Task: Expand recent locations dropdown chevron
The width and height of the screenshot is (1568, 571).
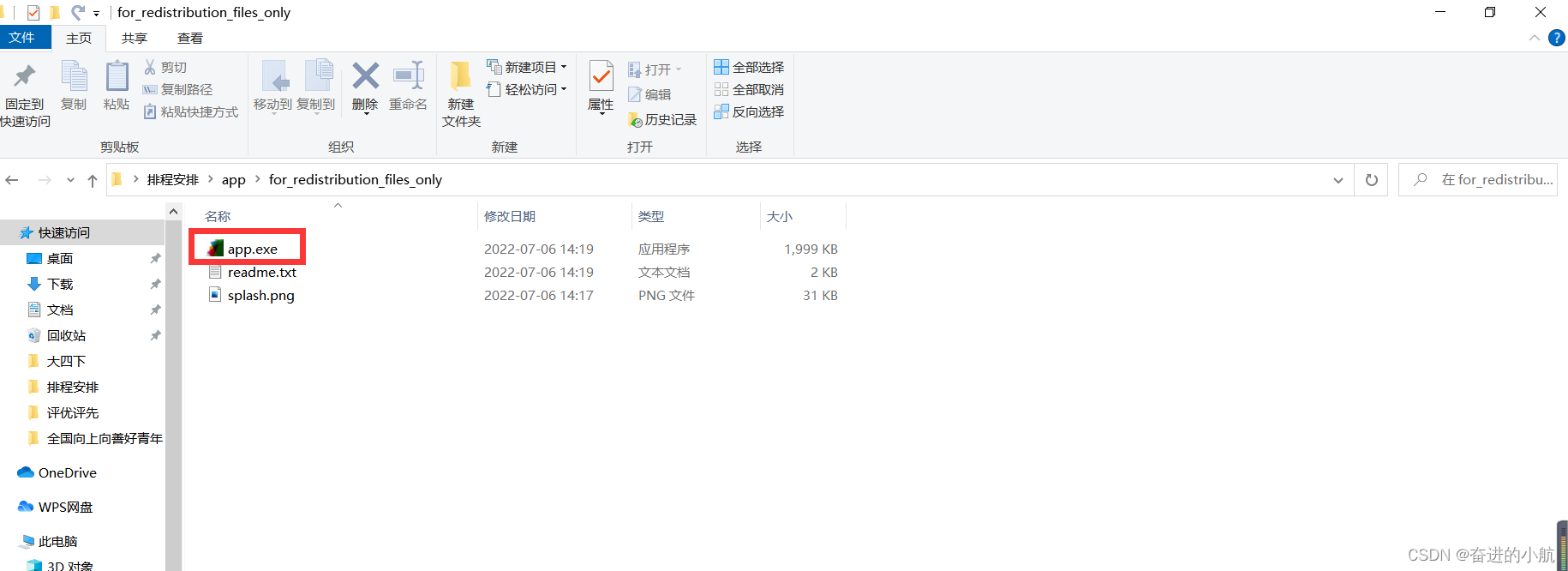Action: (70, 180)
